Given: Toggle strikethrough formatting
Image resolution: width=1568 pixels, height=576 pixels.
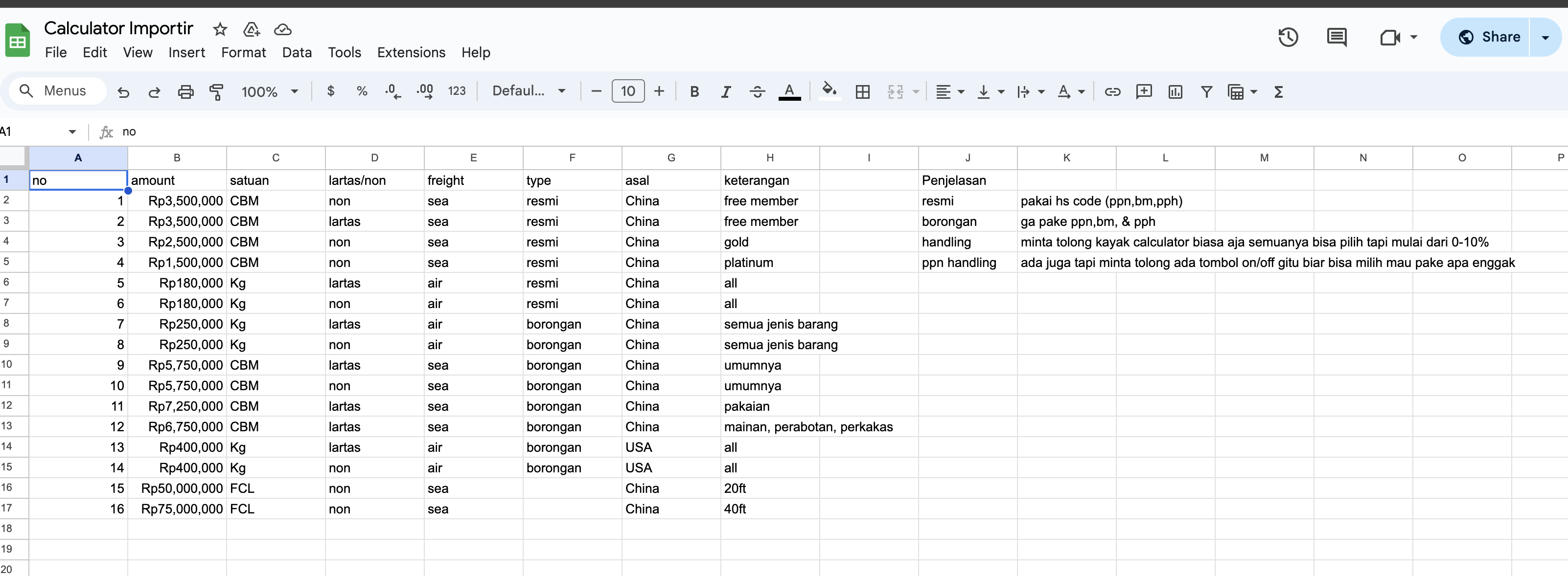Looking at the screenshot, I should tap(757, 92).
